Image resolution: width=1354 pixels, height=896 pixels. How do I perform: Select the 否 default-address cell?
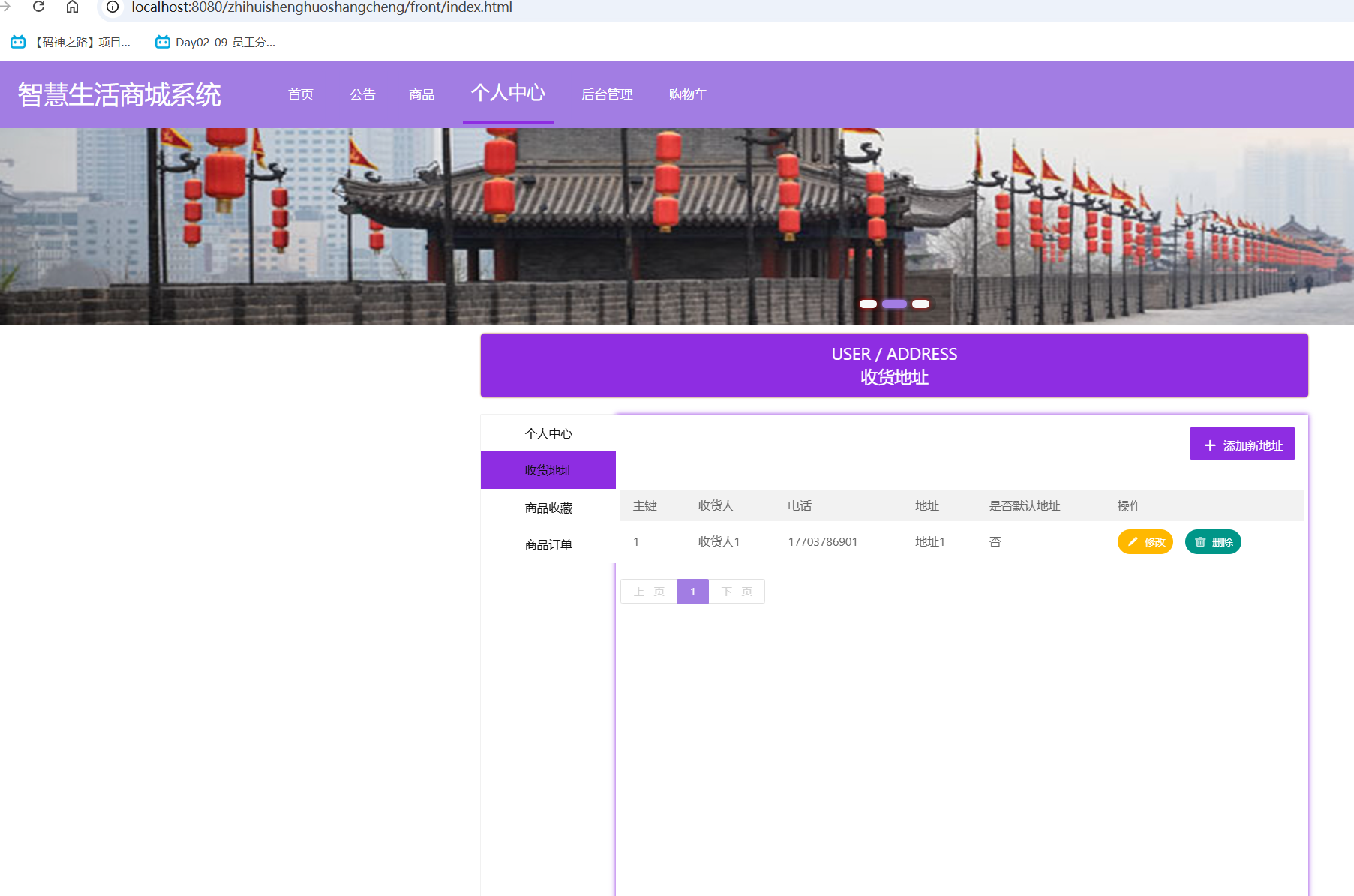click(x=995, y=541)
